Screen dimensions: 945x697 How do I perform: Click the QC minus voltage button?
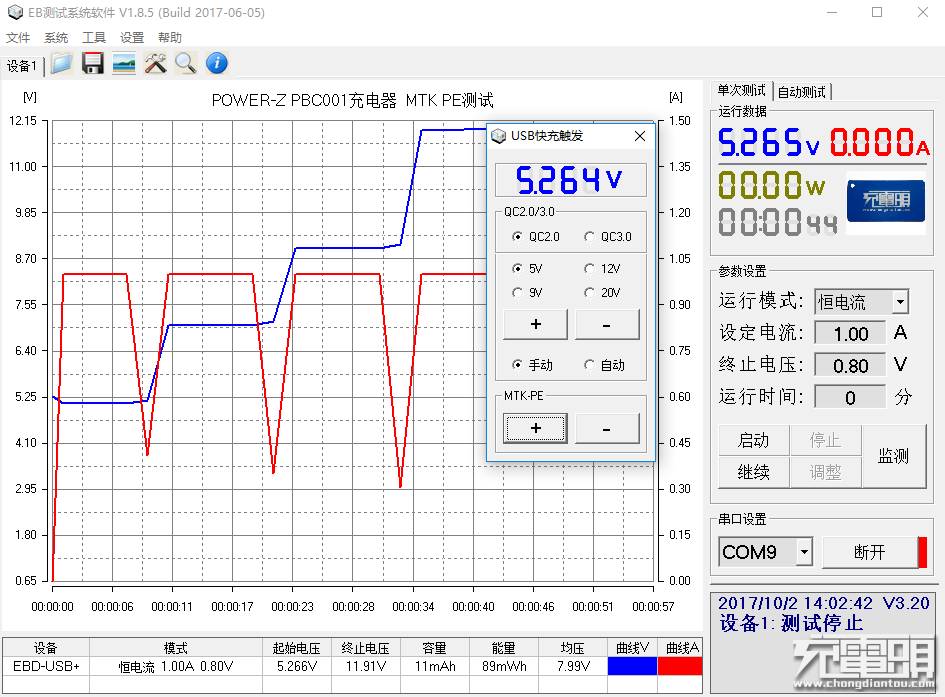[607, 325]
